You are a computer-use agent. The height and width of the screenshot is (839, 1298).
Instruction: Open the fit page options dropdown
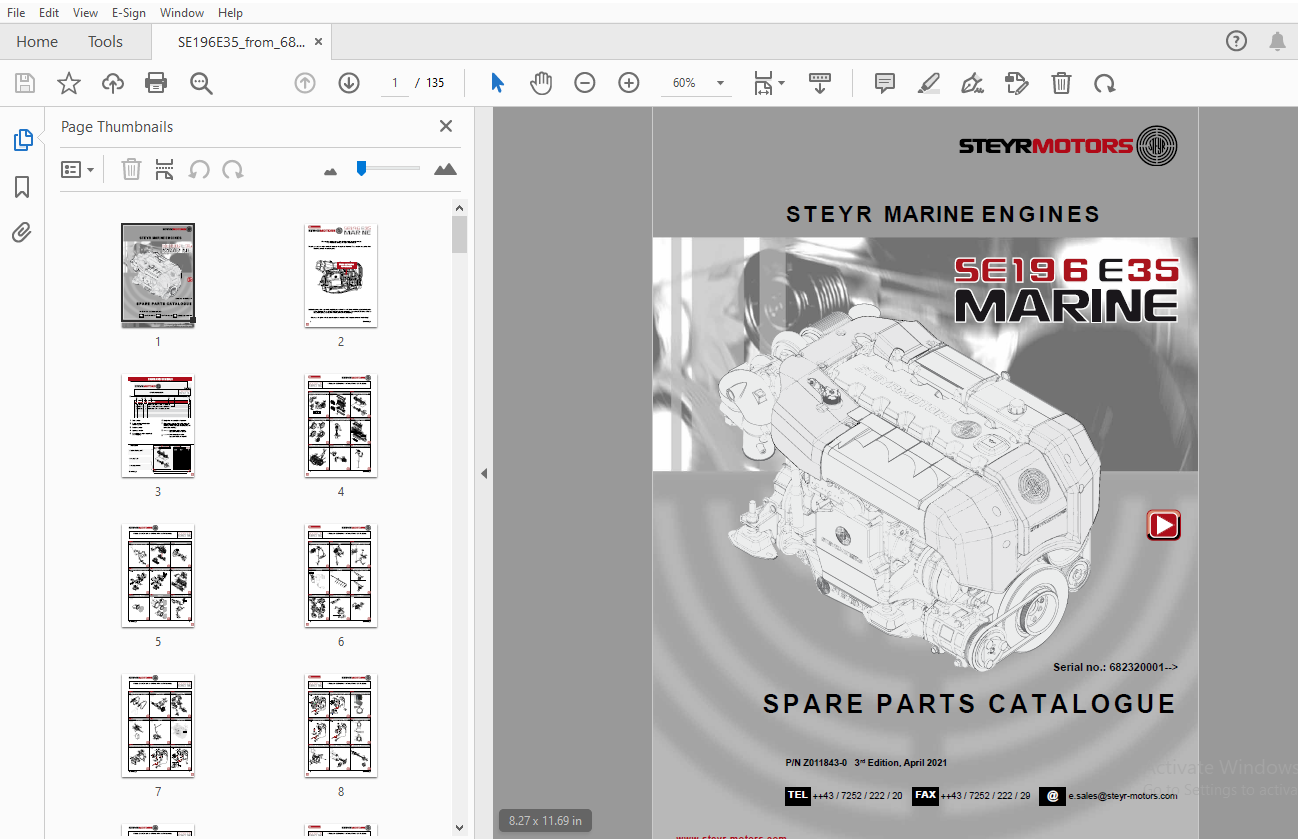coord(768,83)
